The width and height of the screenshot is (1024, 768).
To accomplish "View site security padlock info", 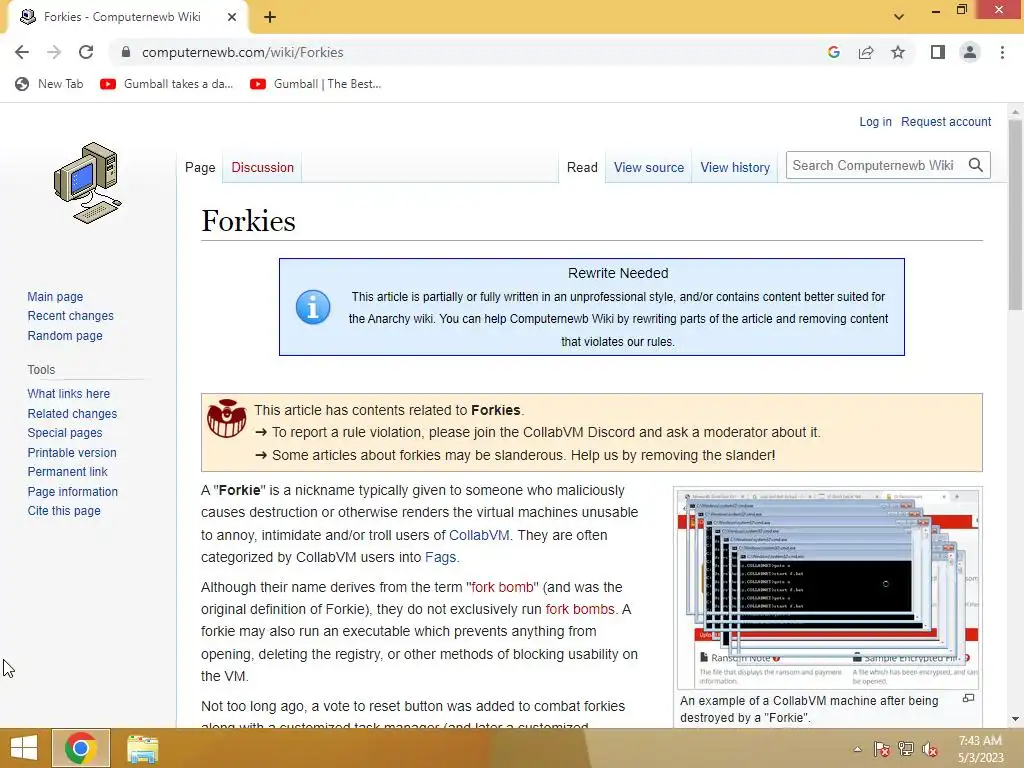I will (126, 52).
